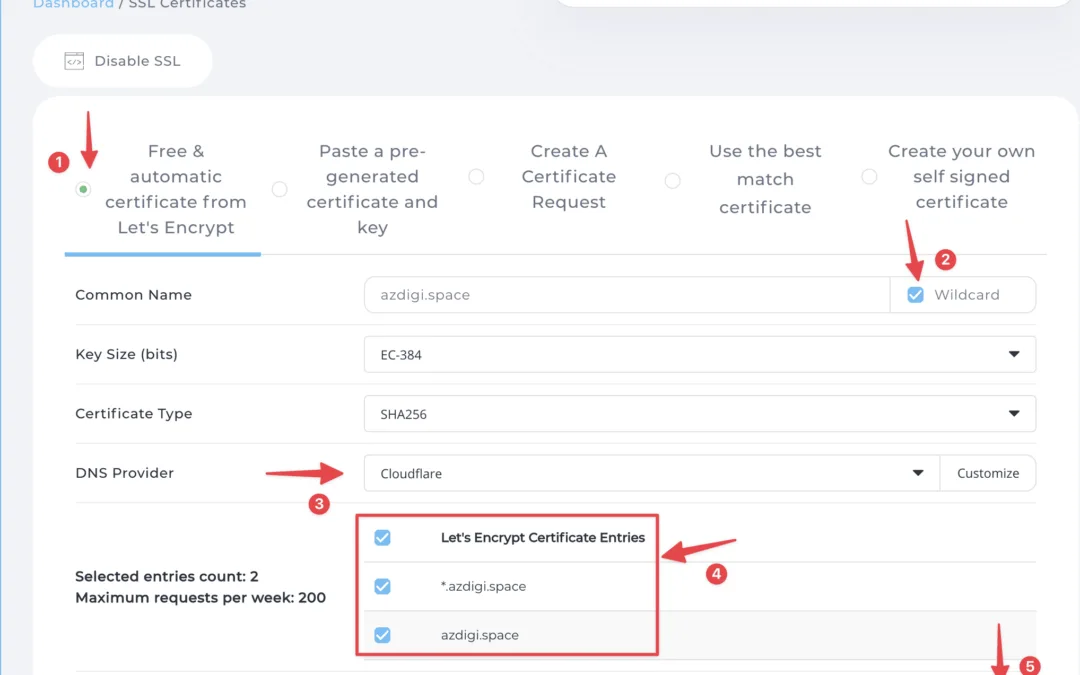
Task: Switch to Paste a pre-generated certificate tab
Action: [x=372, y=189]
